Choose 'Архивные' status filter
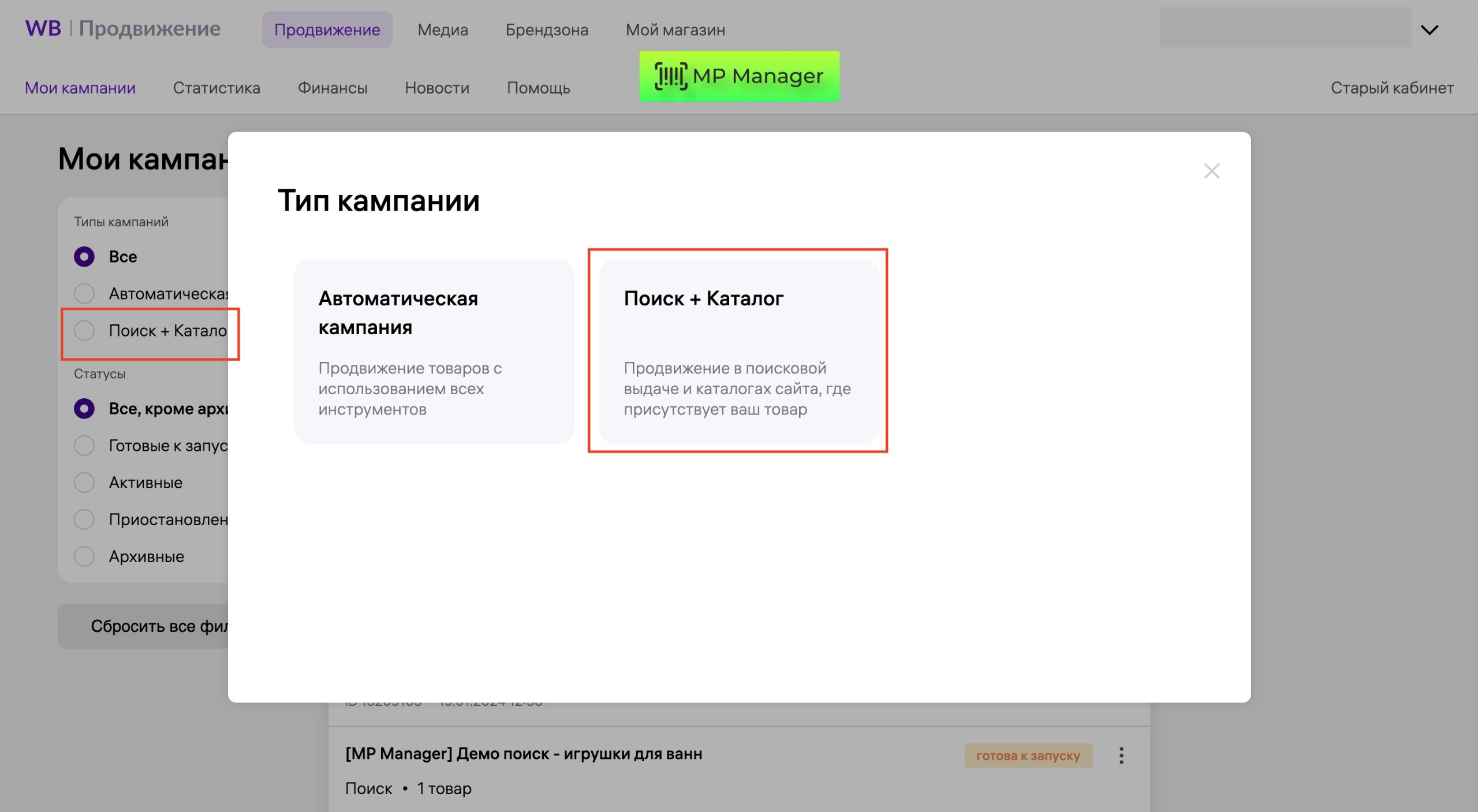 84,556
